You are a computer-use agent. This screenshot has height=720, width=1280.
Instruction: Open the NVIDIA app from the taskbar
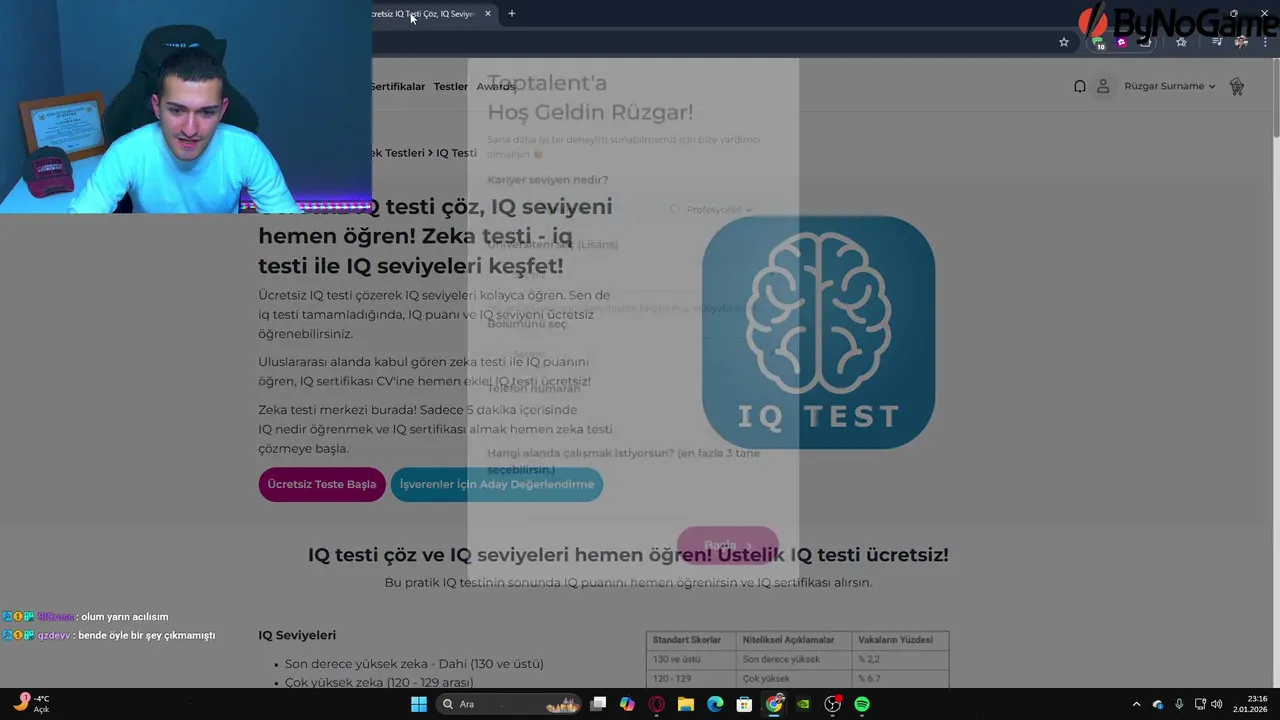coord(803,704)
